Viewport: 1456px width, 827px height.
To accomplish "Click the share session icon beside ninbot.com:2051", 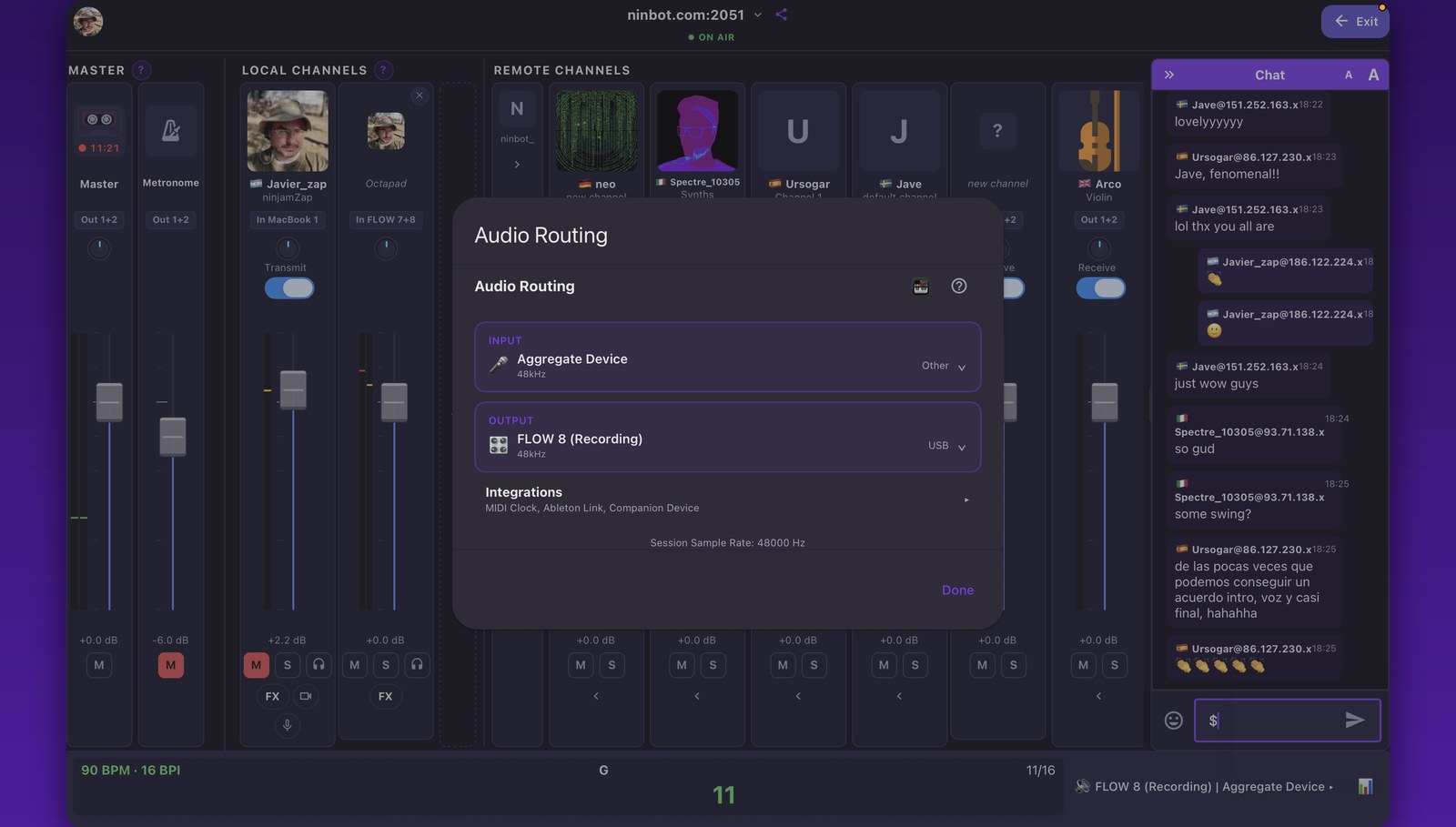I will [781, 15].
